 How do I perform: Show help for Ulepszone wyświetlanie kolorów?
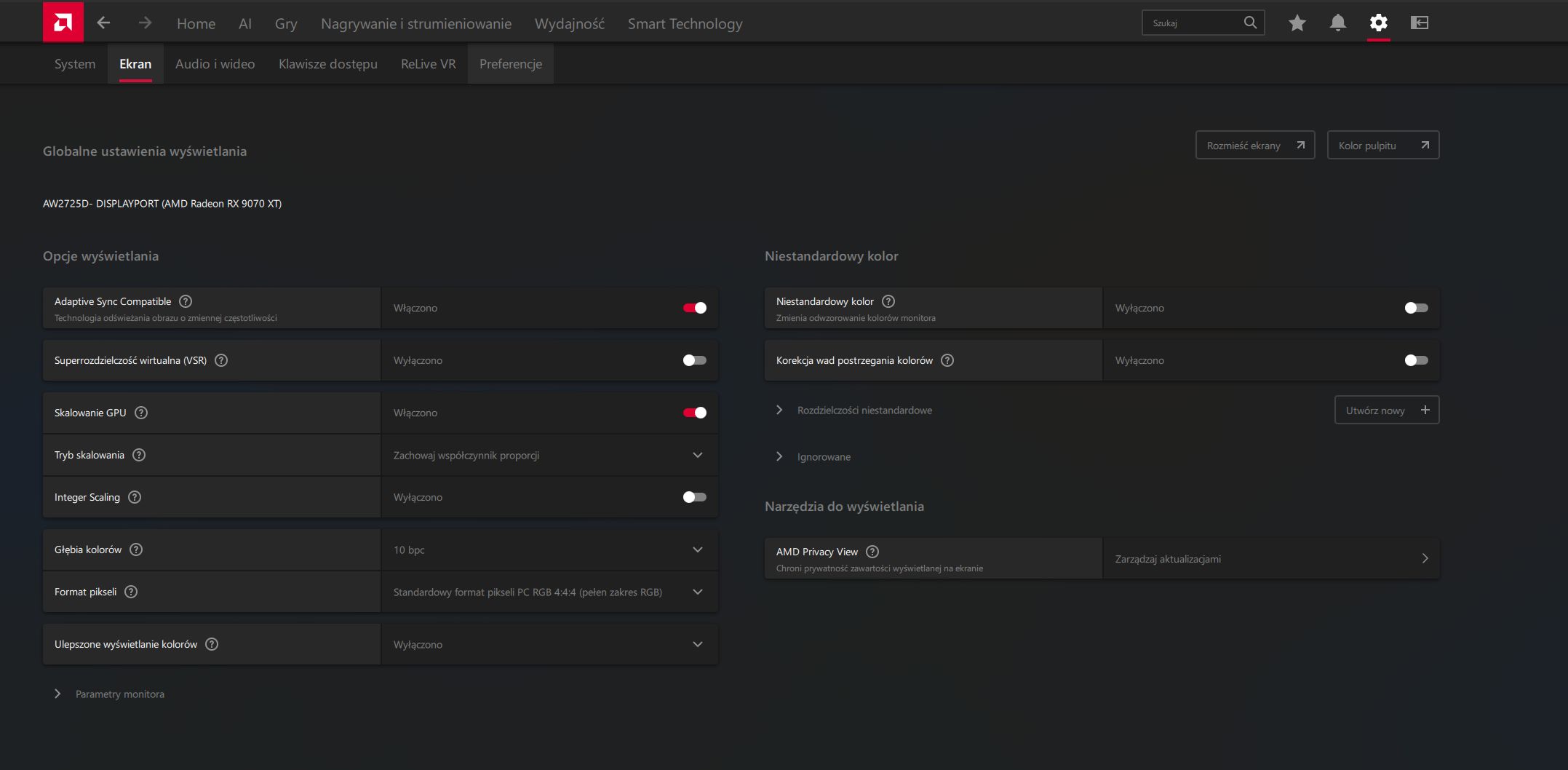212,644
